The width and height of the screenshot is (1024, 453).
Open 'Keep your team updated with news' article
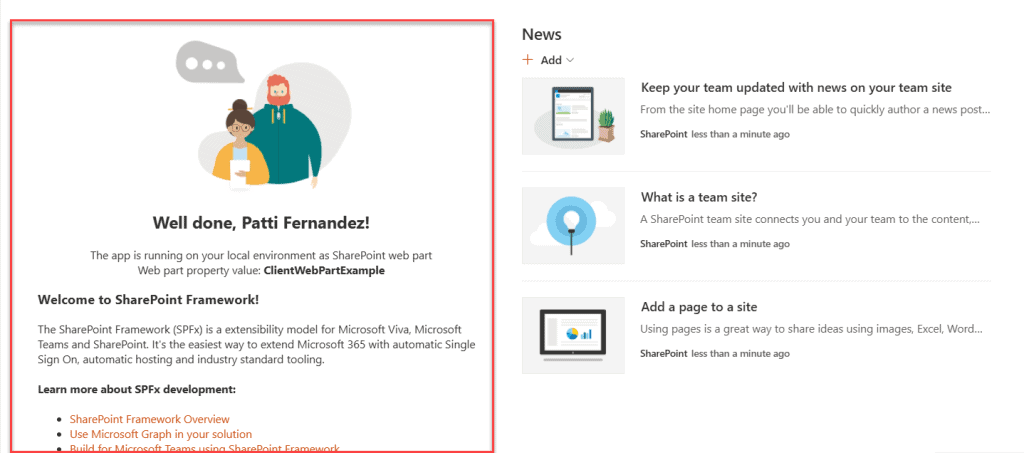pyautogui.click(x=796, y=87)
